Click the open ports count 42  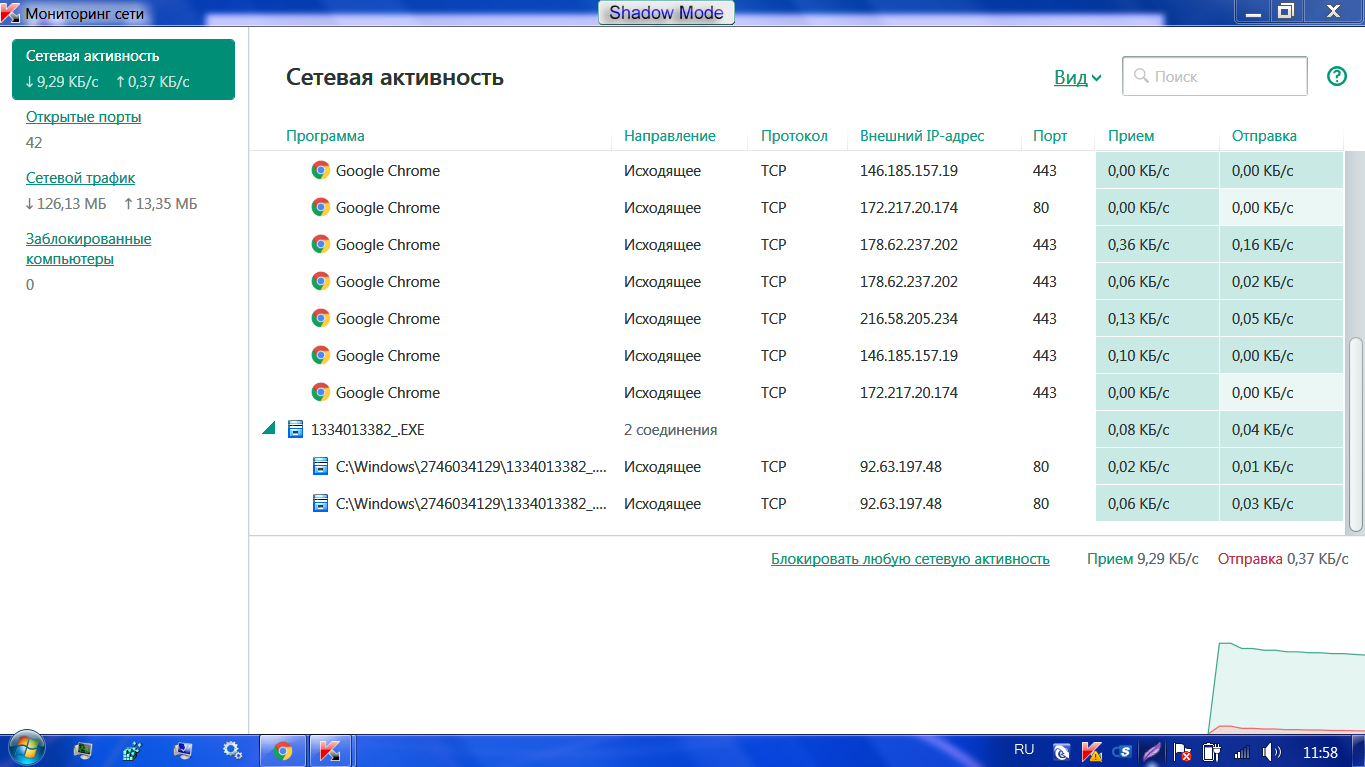point(34,143)
